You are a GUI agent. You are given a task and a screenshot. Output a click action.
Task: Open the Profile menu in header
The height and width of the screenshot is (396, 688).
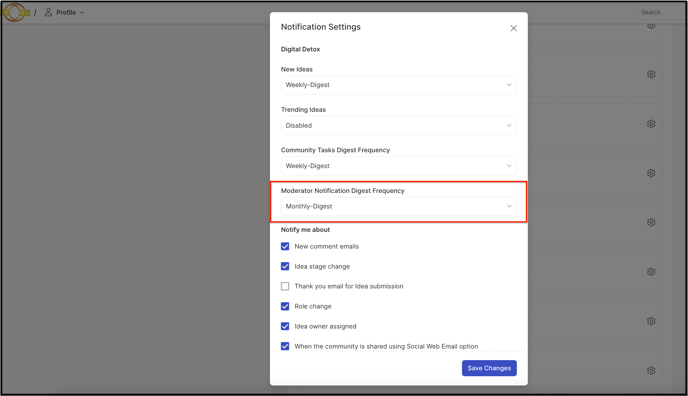[x=64, y=12]
